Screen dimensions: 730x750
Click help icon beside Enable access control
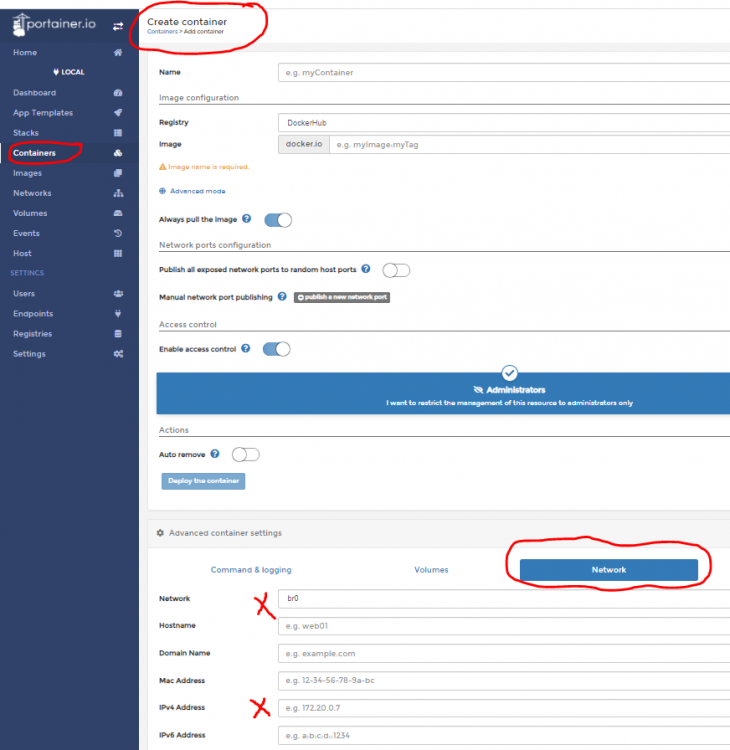pos(245,348)
